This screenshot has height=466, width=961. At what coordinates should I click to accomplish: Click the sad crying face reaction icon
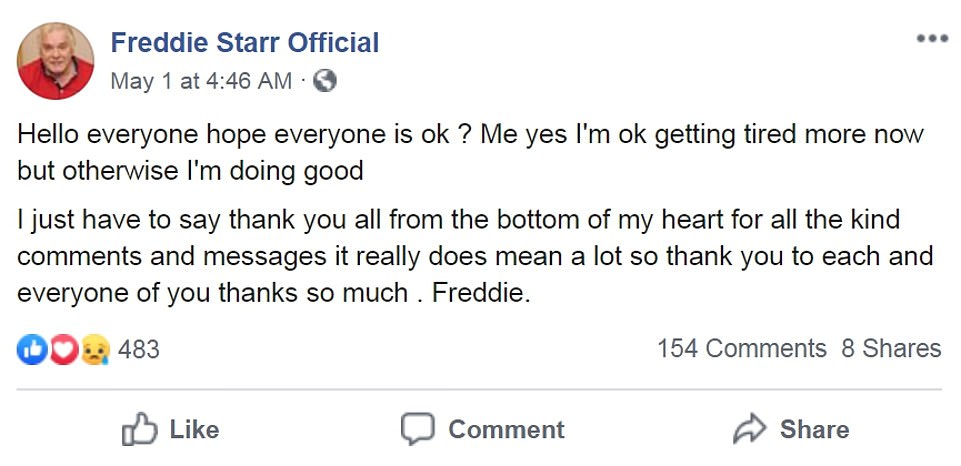tap(93, 349)
